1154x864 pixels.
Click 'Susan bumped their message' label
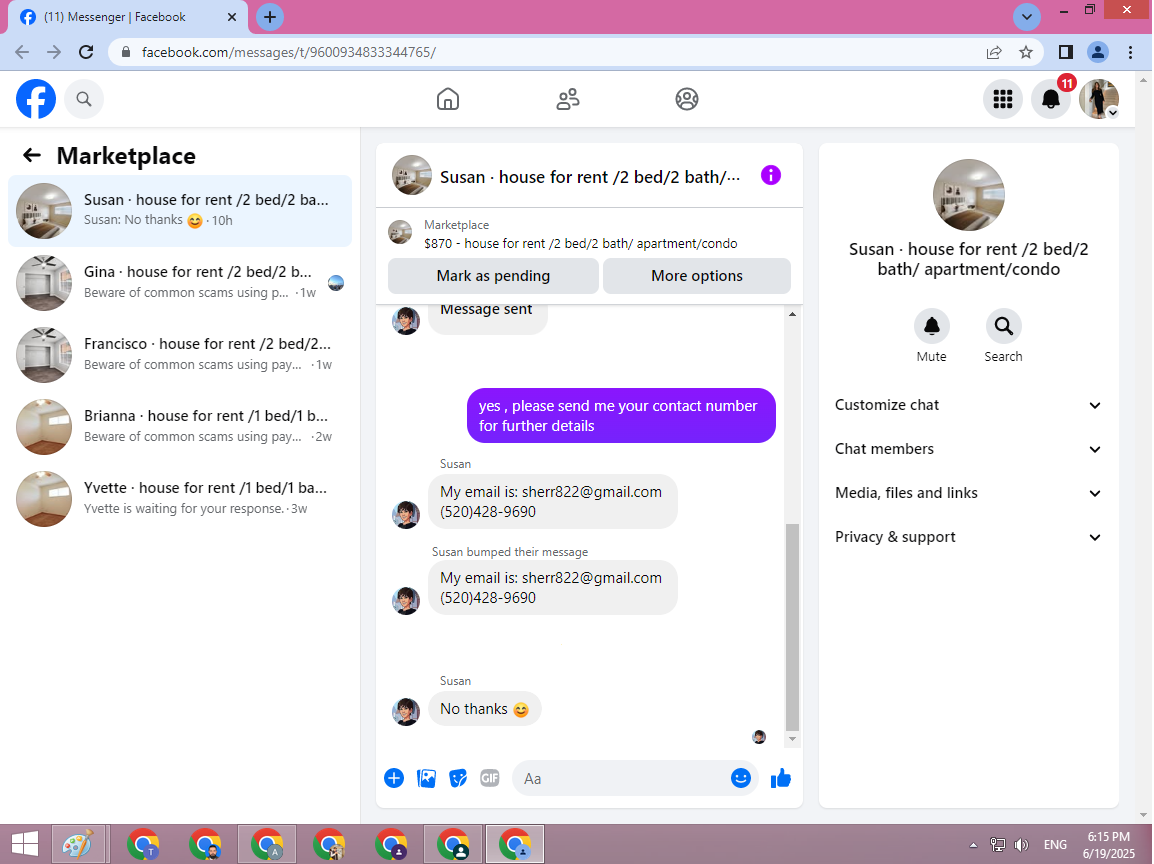click(510, 552)
